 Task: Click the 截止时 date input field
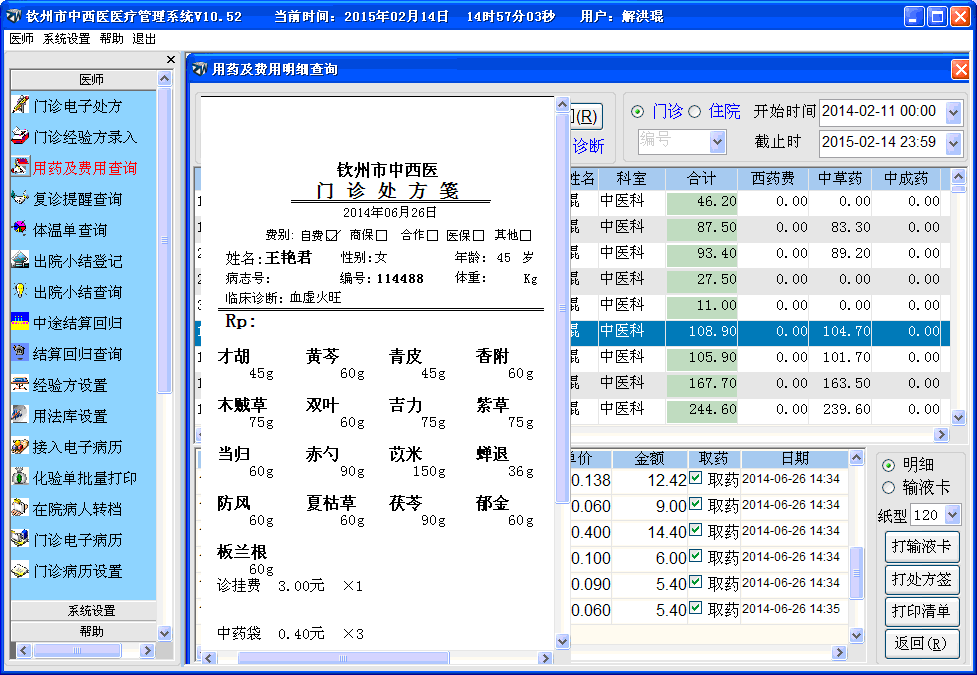point(880,142)
